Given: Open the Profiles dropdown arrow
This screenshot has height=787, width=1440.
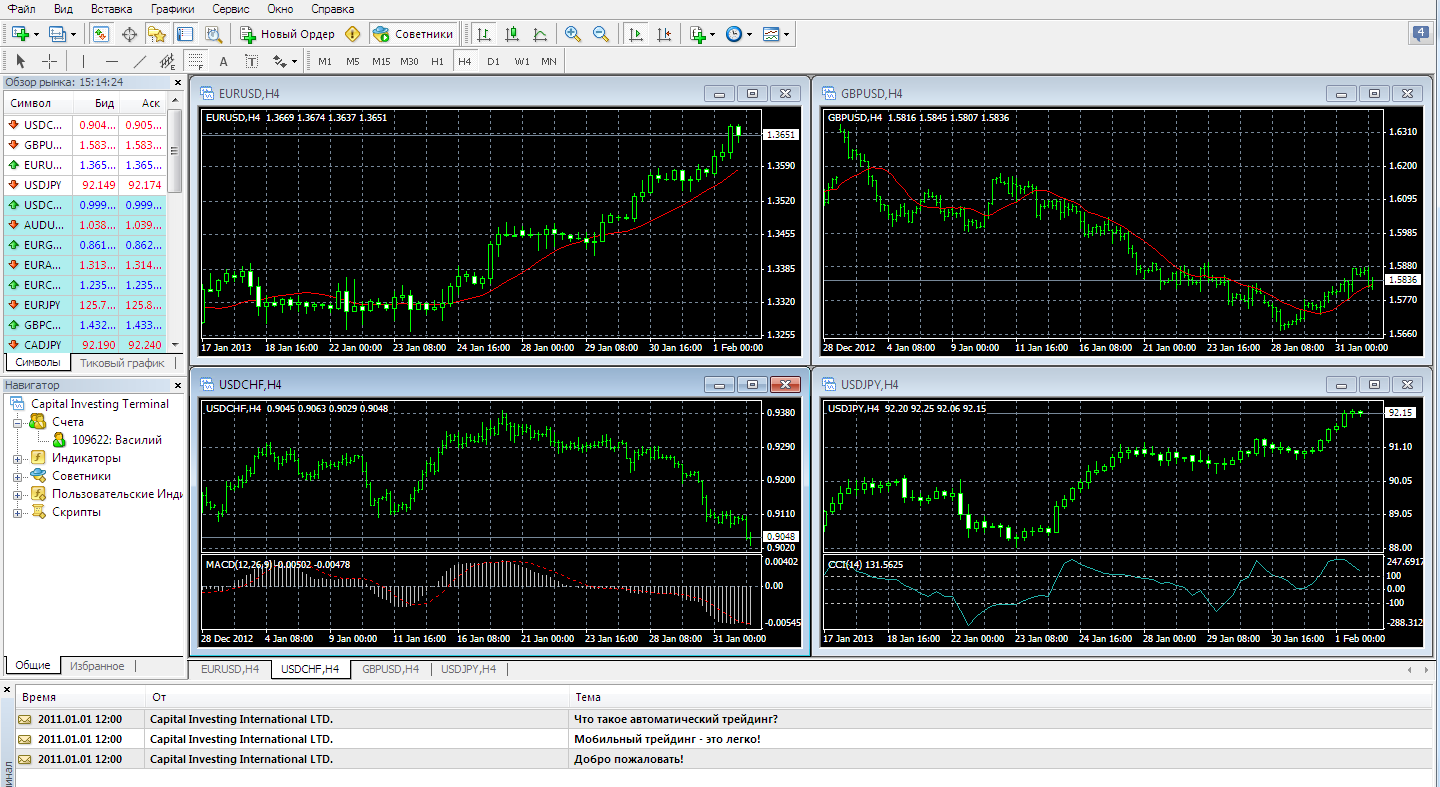Looking at the screenshot, I should click(x=74, y=34).
